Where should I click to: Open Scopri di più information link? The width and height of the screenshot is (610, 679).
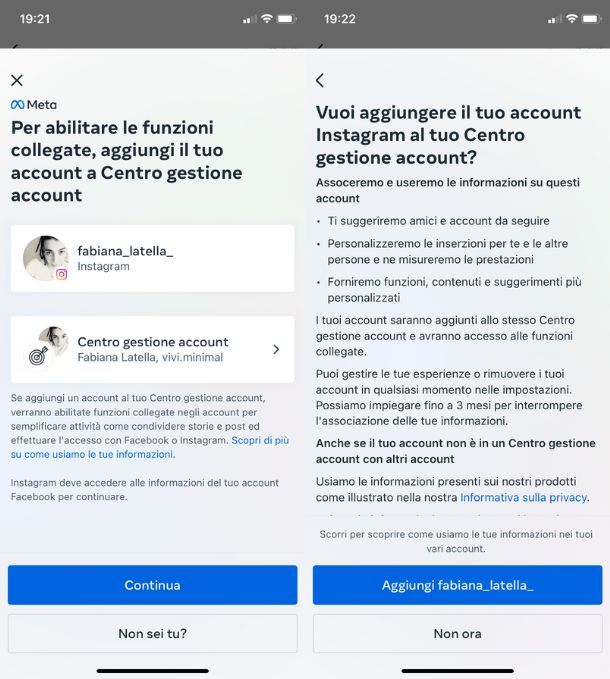[x=150, y=447]
